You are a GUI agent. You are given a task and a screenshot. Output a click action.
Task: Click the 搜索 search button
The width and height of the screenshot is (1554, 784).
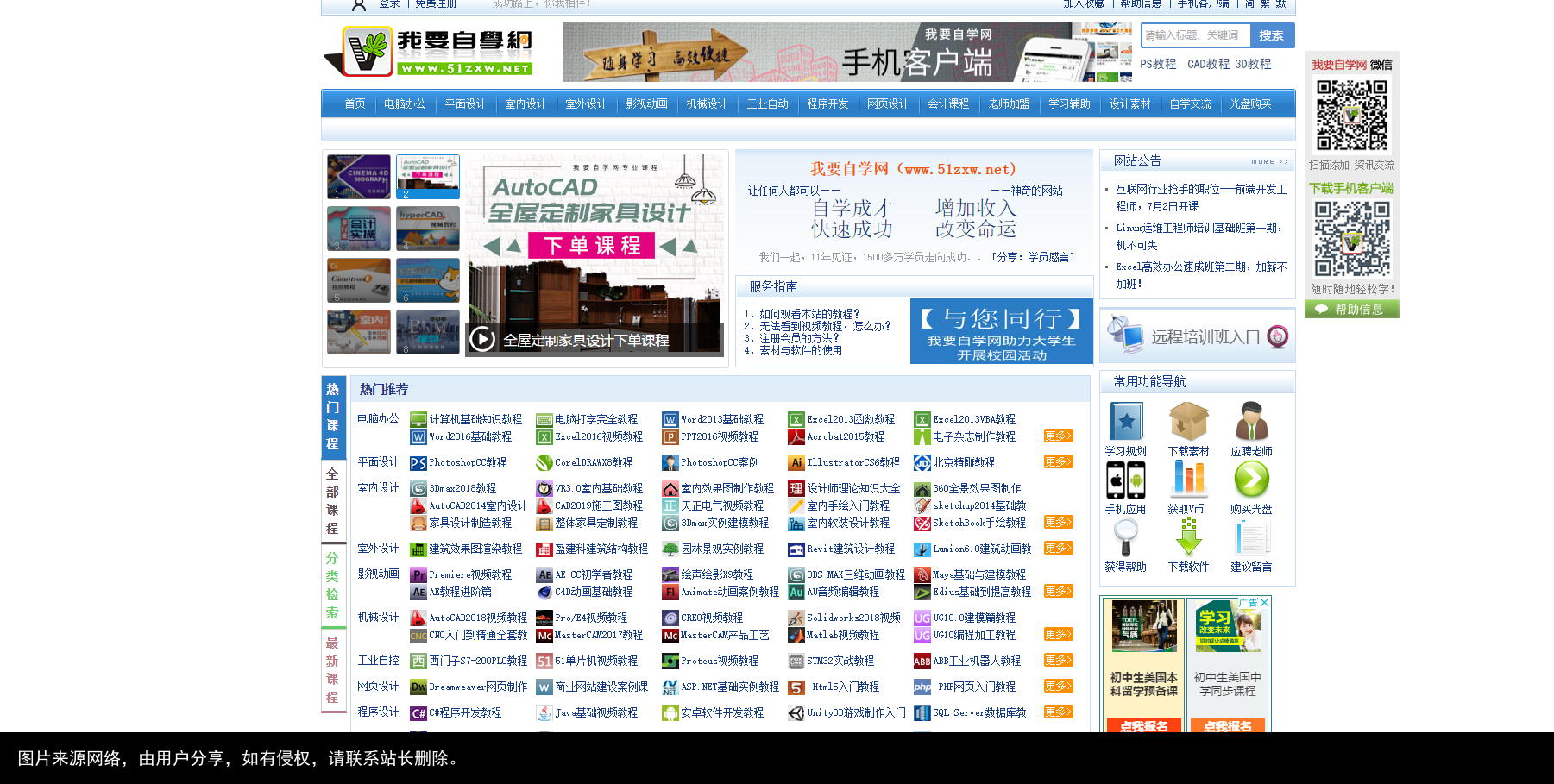(1271, 35)
